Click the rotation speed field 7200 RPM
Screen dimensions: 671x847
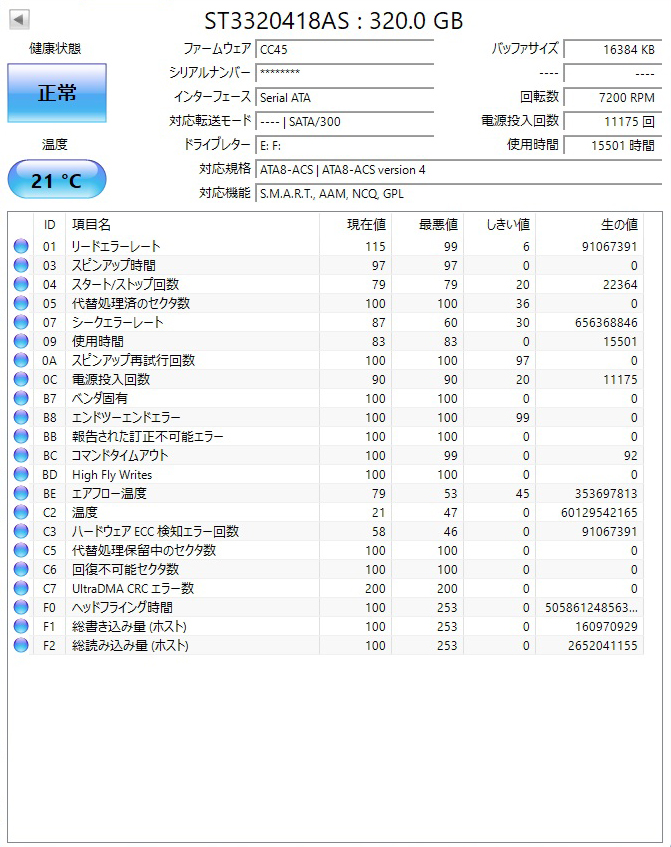[x=610, y=97]
